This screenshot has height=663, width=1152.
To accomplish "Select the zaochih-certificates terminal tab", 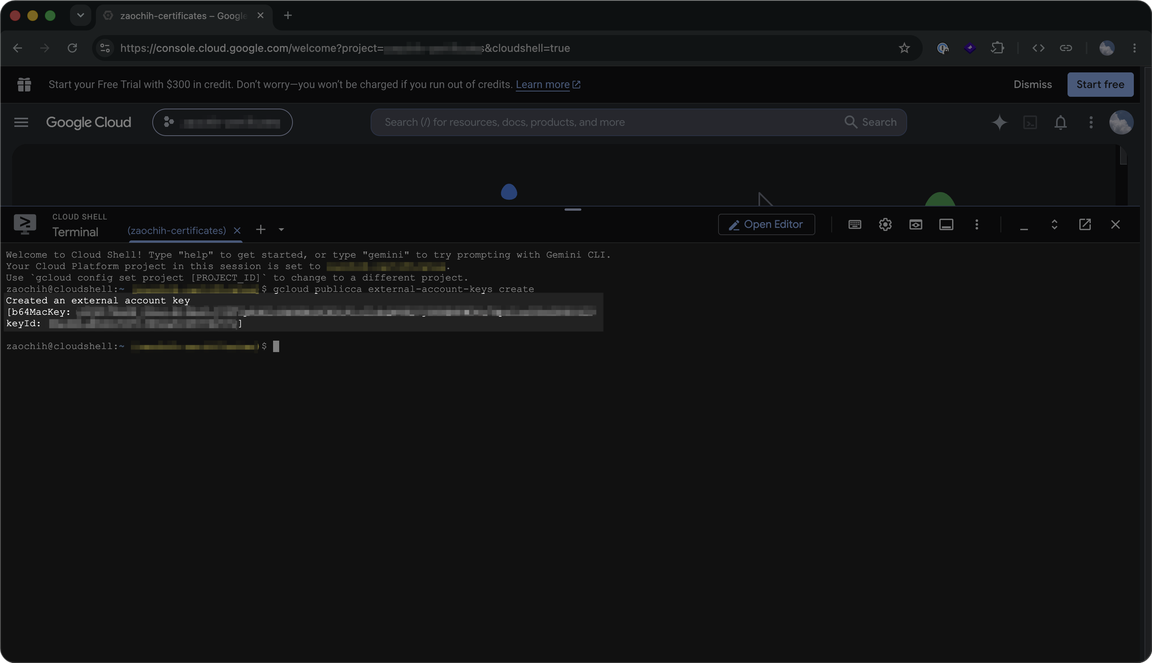I will click(x=176, y=231).
